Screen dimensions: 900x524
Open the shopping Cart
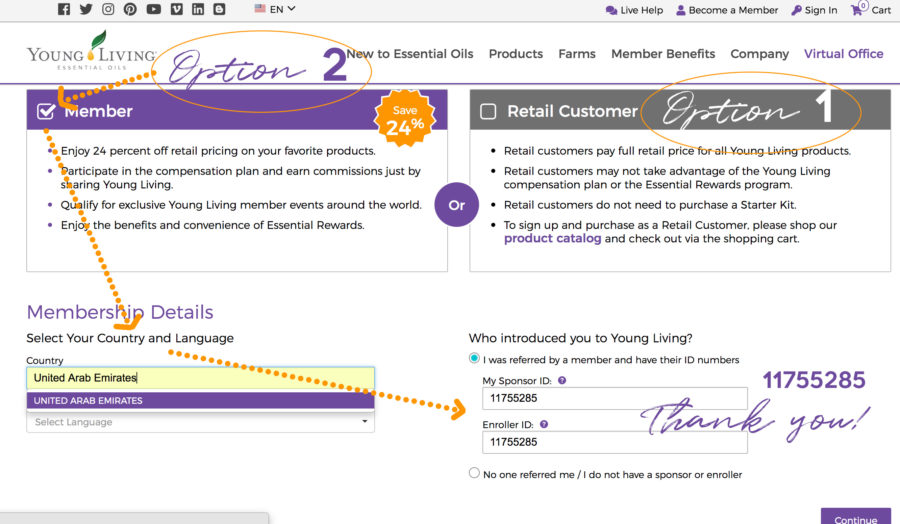(x=871, y=10)
